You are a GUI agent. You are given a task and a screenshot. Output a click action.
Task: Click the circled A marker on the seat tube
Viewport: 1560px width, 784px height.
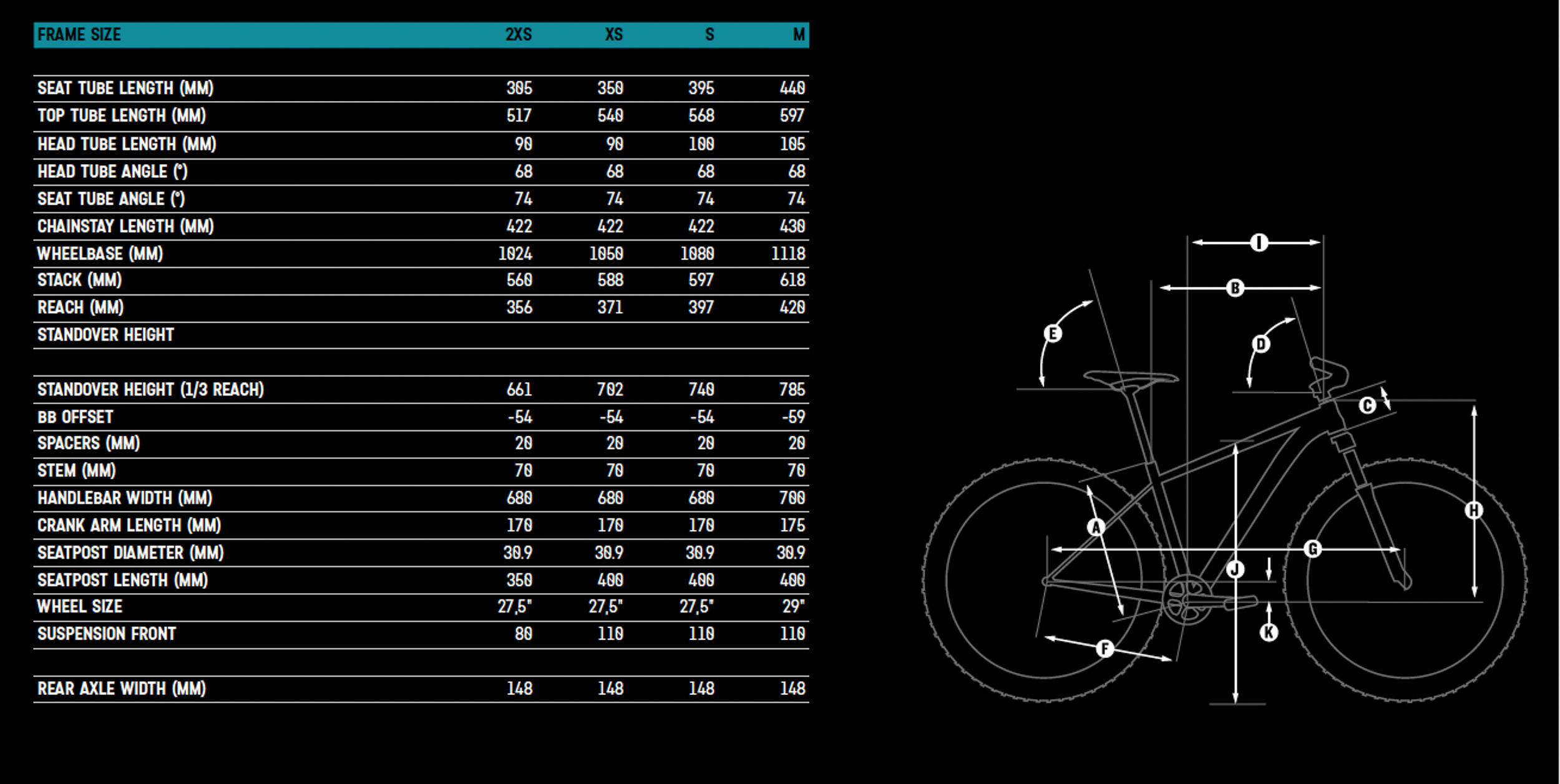(x=1096, y=528)
